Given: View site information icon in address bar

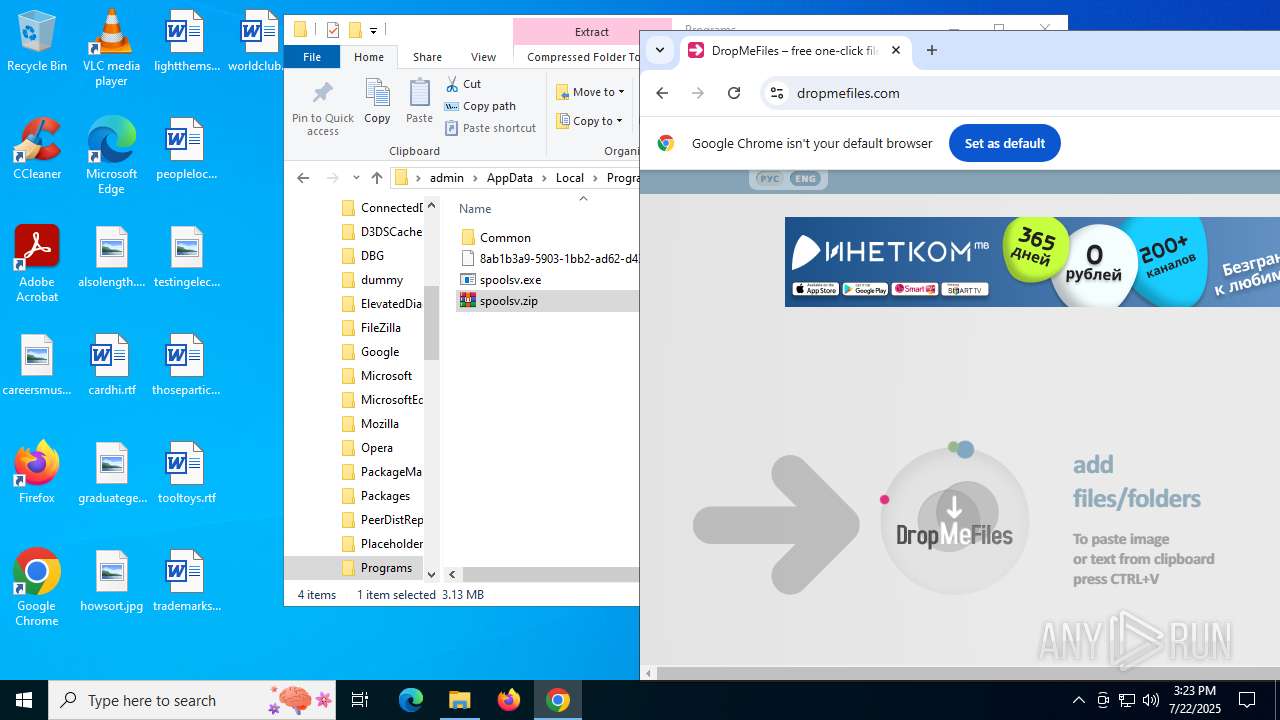Looking at the screenshot, I should [776, 93].
